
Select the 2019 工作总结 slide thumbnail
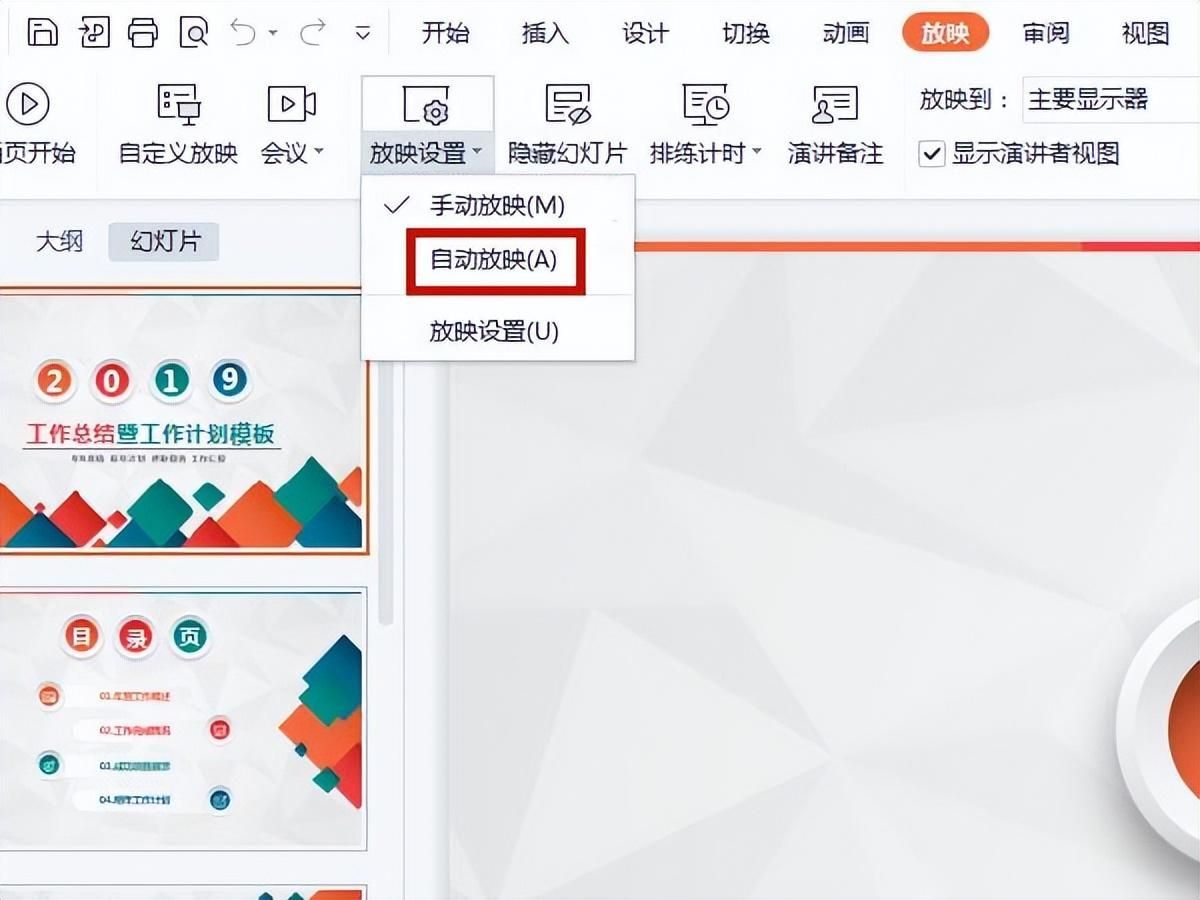[x=182, y=420]
